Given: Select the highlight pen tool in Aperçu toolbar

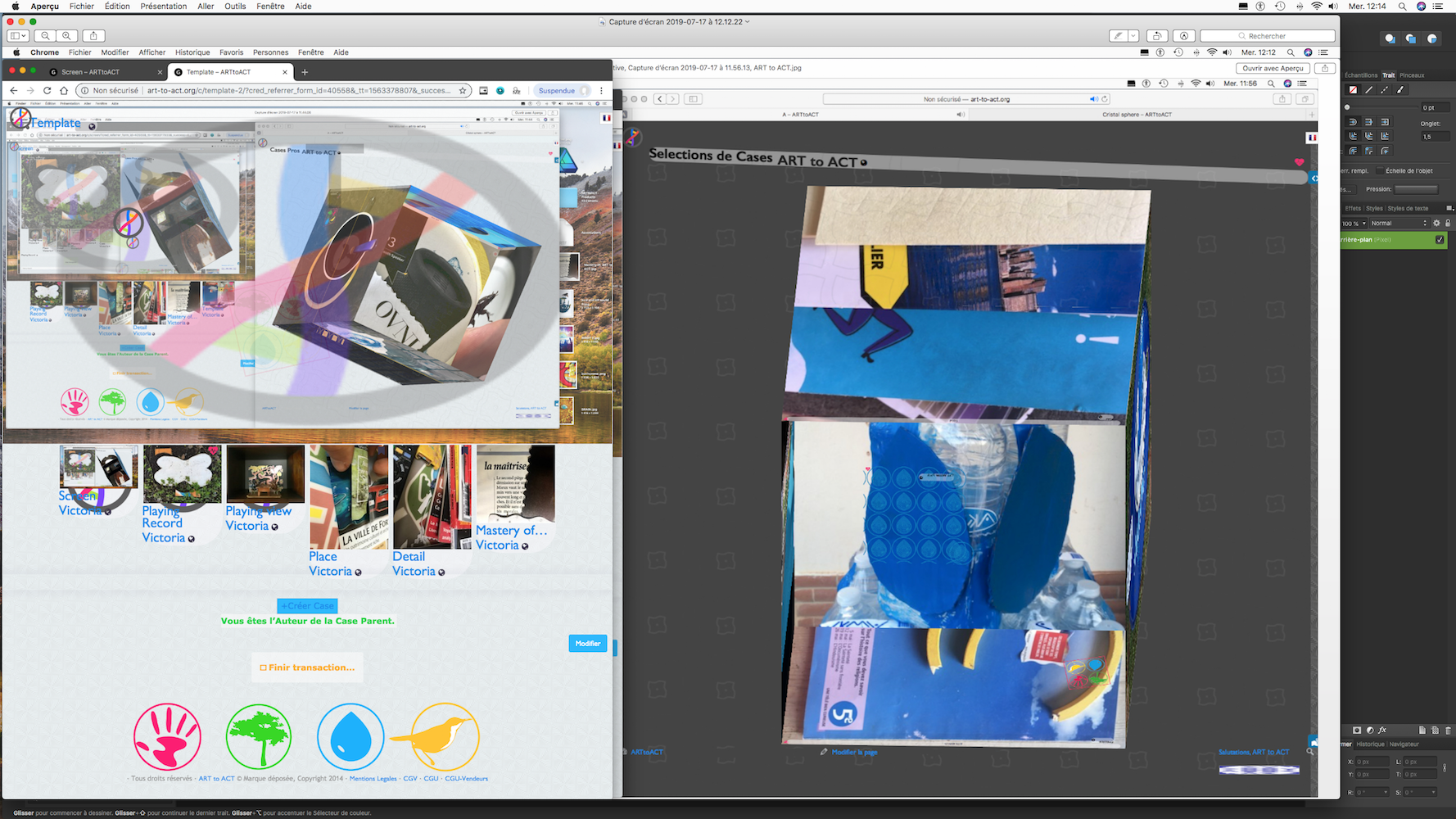Looking at the screenshot, I should 1118,36.
